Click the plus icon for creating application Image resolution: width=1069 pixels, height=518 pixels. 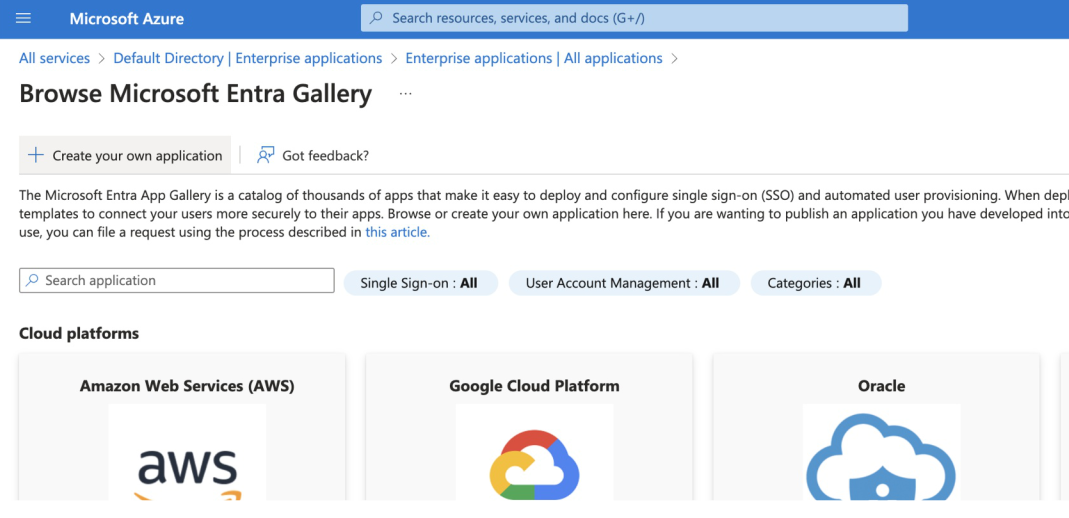tap(35, 155)
